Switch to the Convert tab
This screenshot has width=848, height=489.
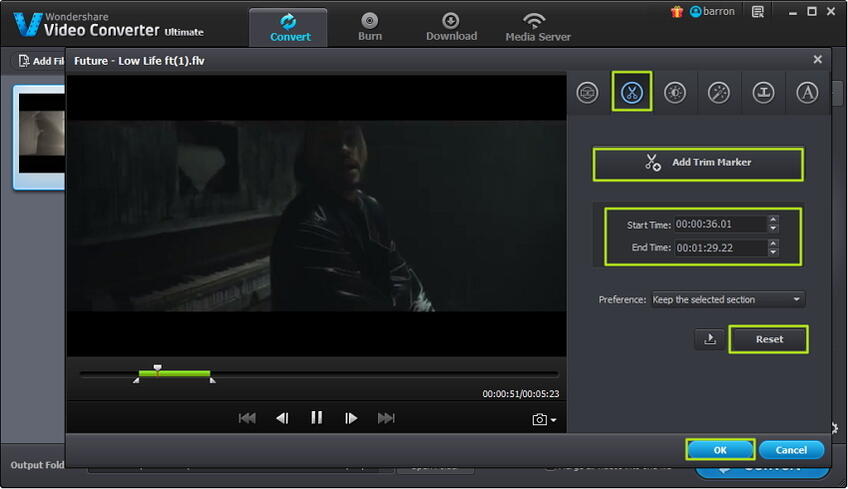(x=290, y=28)
